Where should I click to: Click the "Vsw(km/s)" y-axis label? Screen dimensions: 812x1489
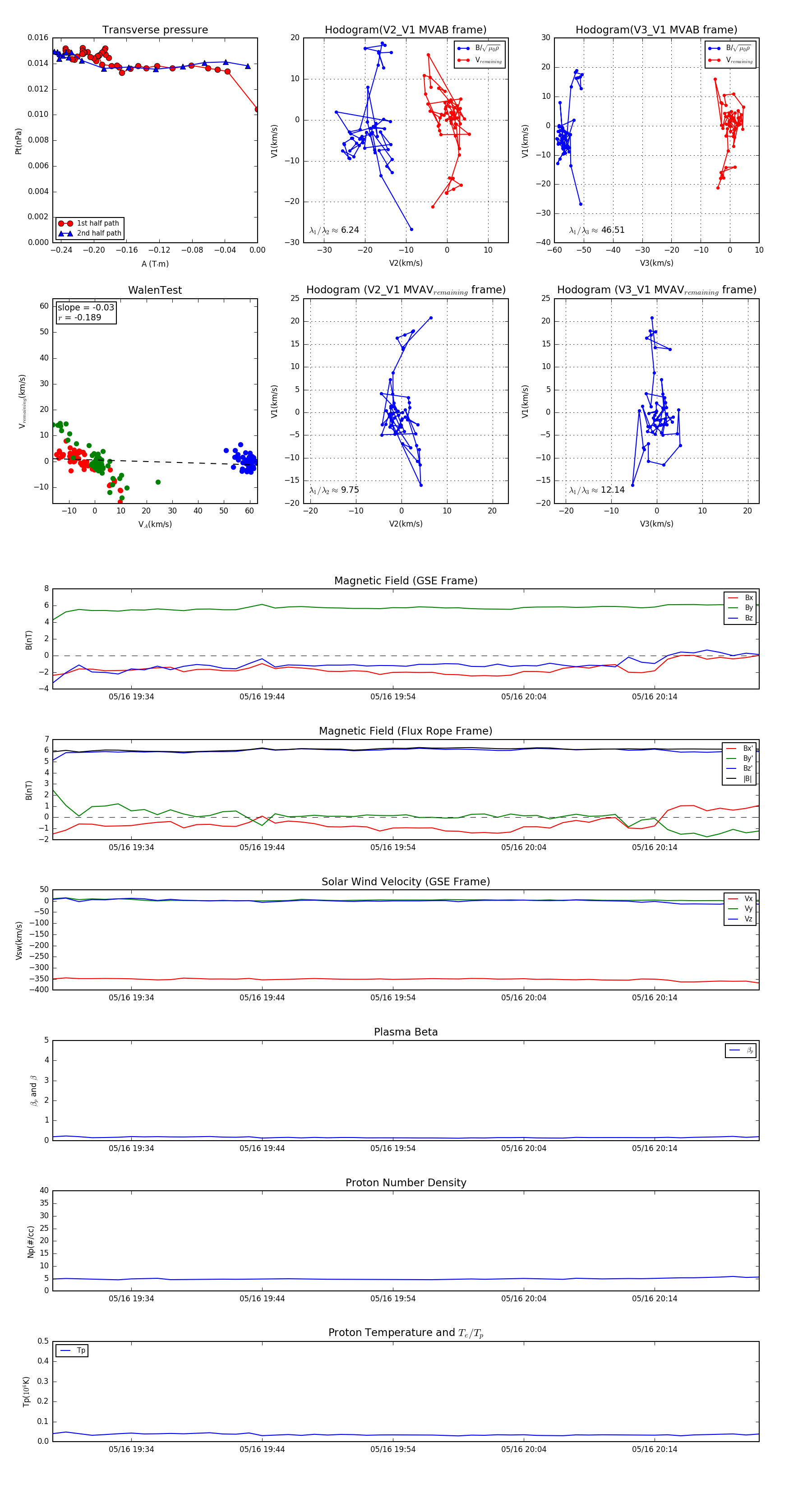coord(18,940)
